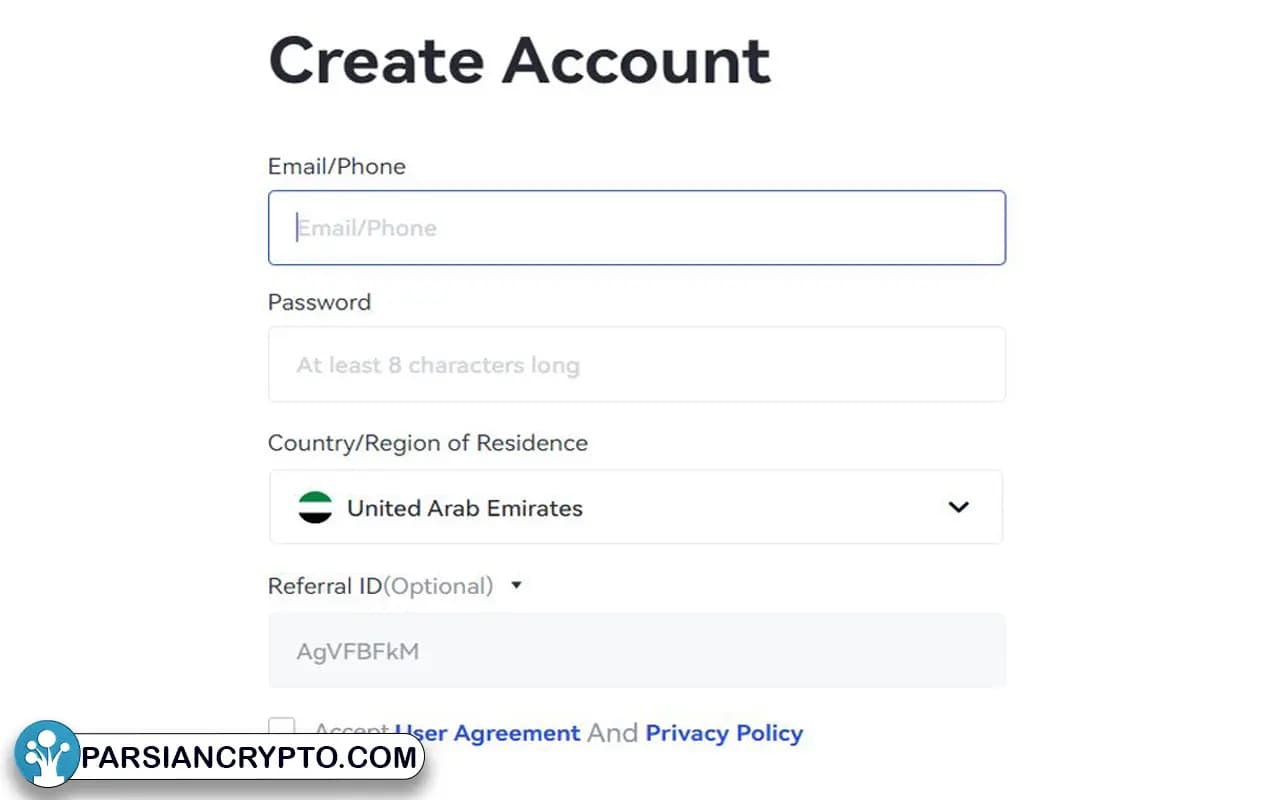Click the Country/Region of Residence label

click(427, 443)
